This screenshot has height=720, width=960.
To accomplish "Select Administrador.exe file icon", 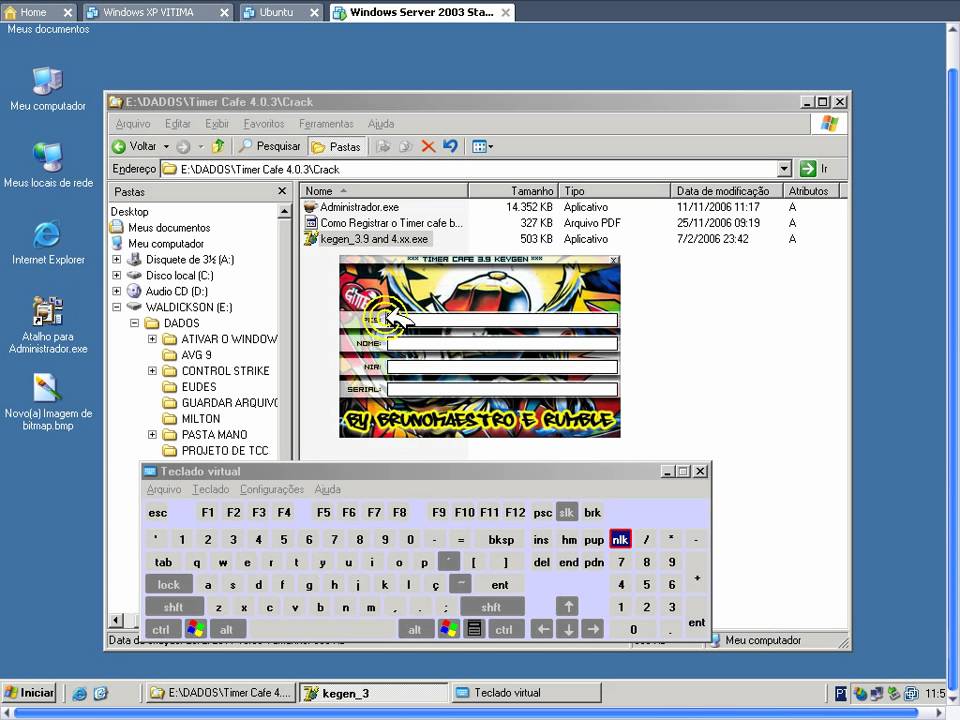I will point(311,207).
